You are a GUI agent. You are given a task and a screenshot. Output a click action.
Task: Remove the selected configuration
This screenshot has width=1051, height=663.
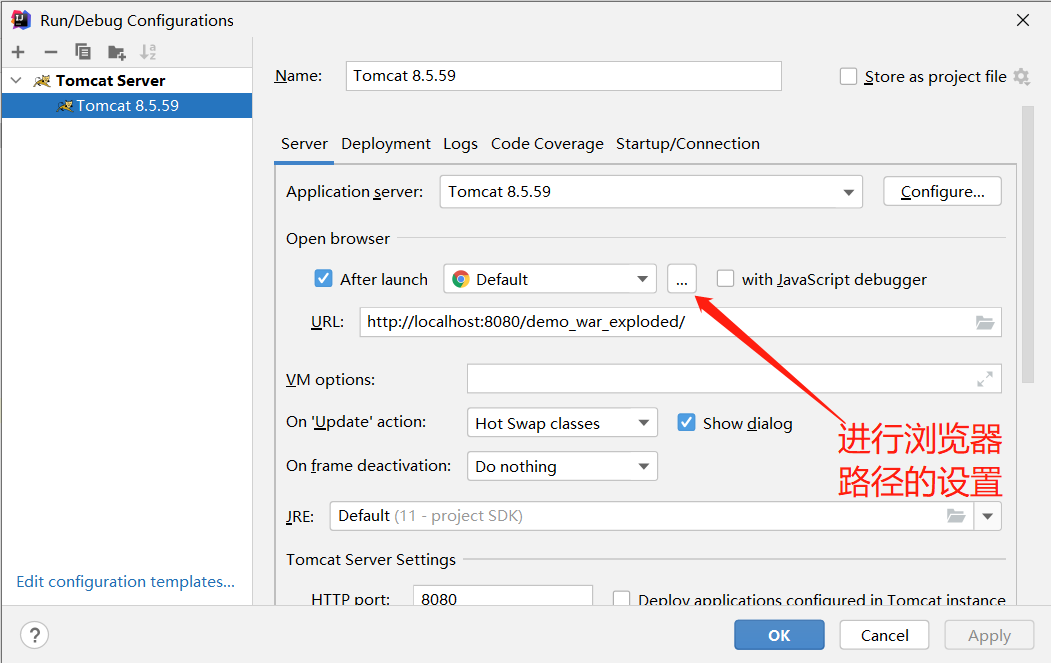(x=51, y=52)
